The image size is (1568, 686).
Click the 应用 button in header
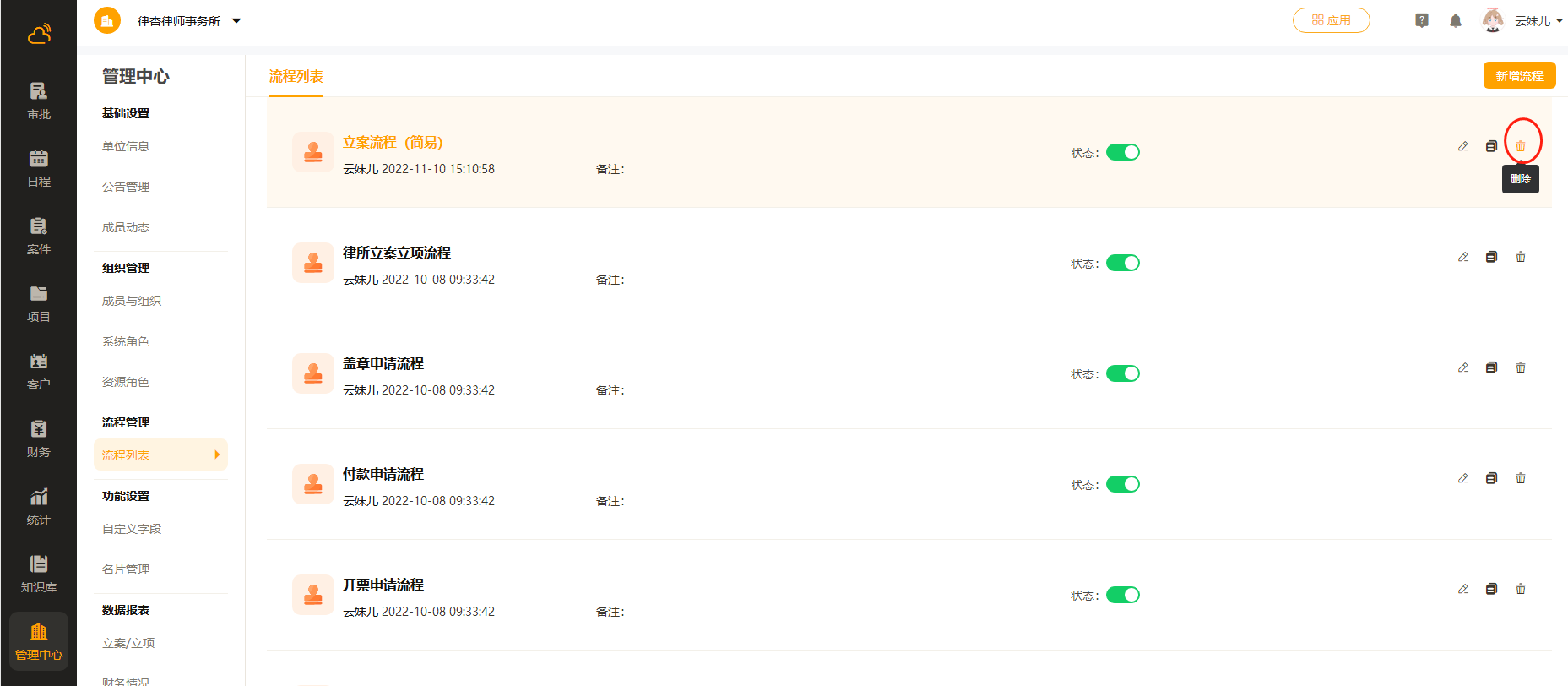1331,20
